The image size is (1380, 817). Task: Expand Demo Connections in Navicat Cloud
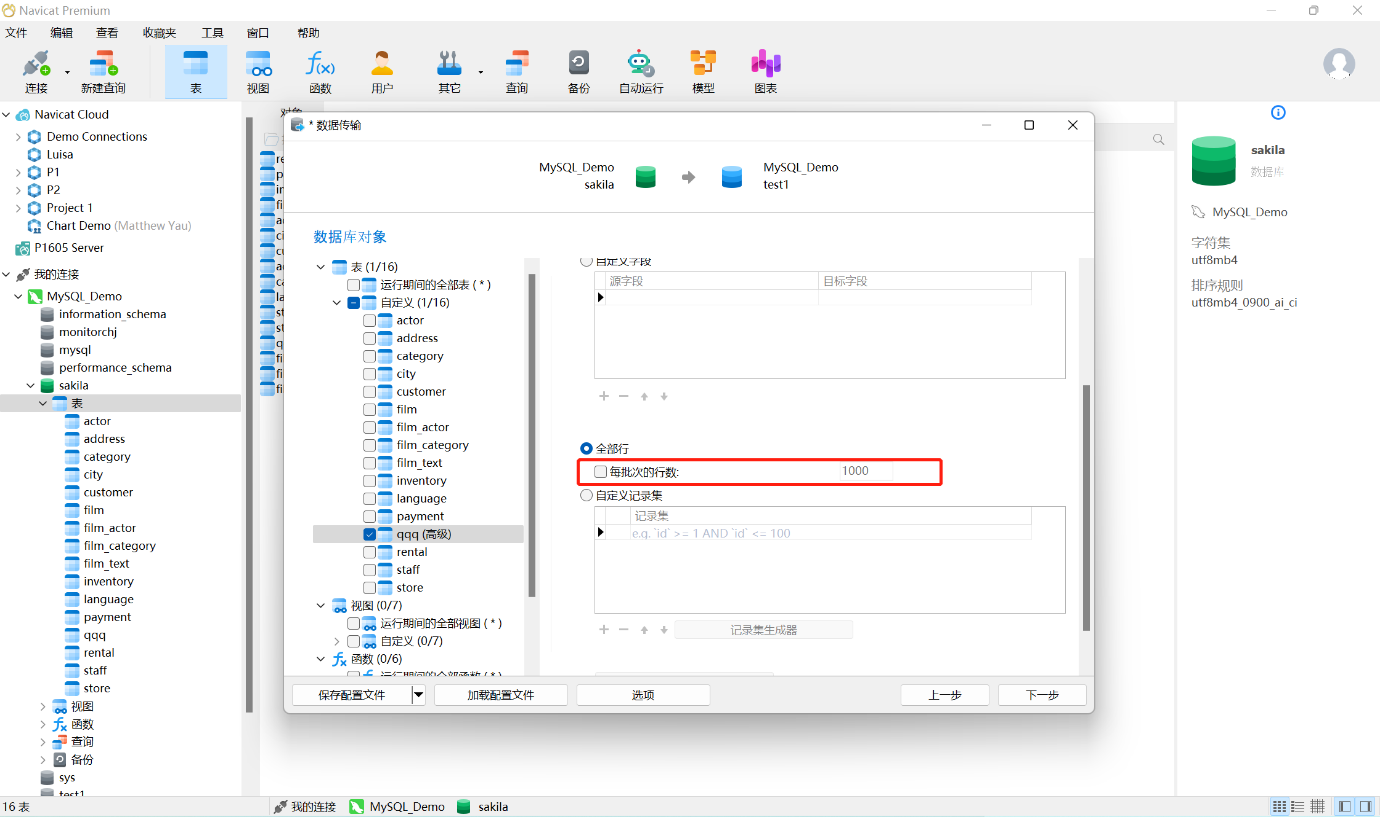19,137
